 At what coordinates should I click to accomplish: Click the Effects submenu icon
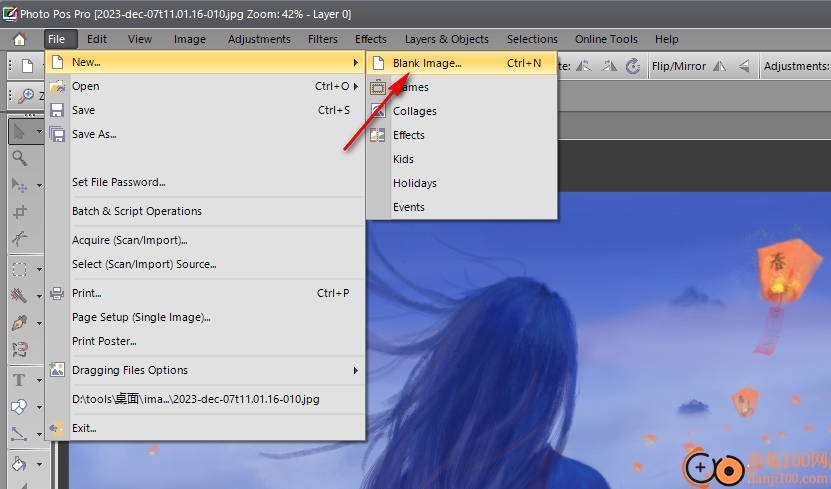[x=378, y=135]
